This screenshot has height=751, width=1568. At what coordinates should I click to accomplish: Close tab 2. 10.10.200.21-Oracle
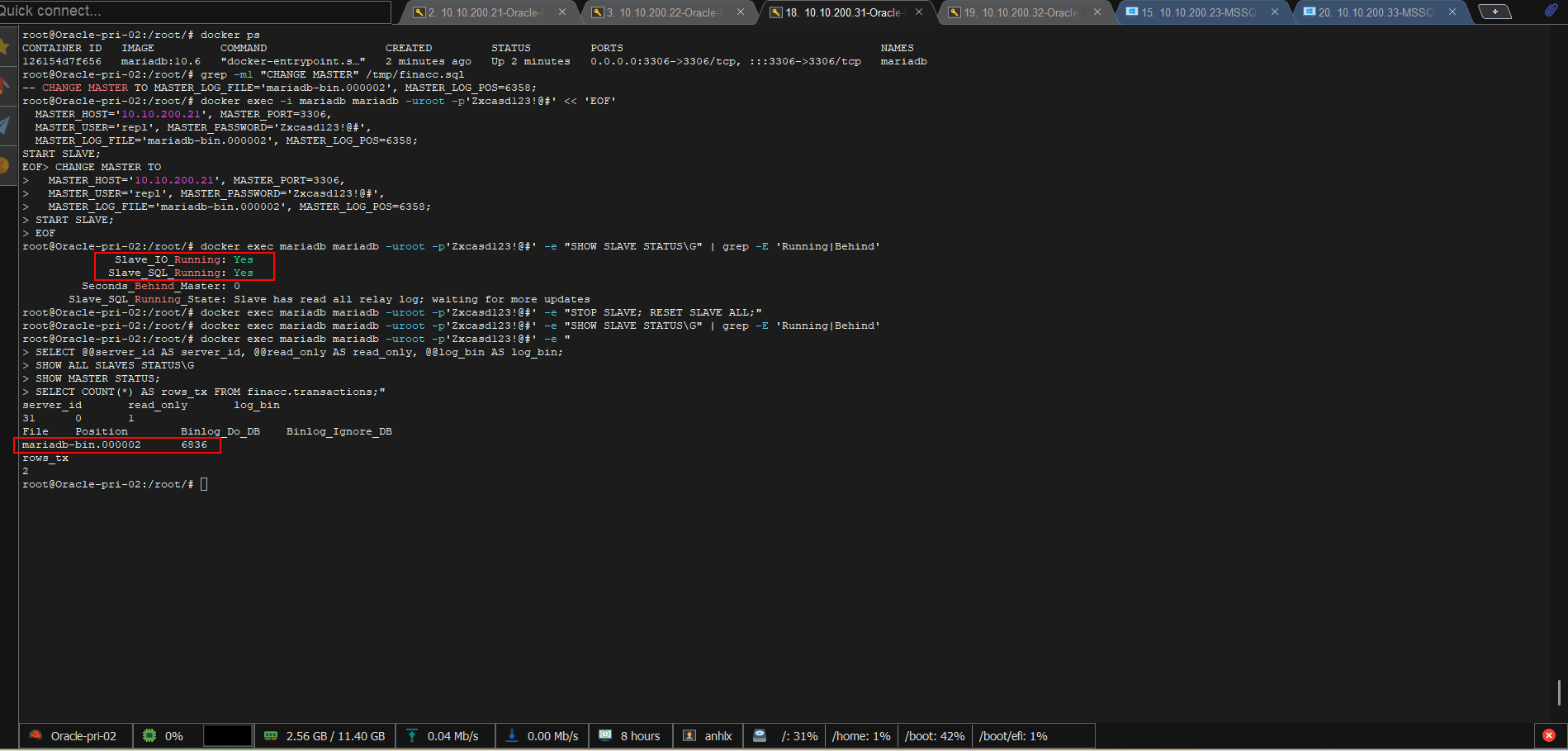pyautogui.click(x=562, y=12)
